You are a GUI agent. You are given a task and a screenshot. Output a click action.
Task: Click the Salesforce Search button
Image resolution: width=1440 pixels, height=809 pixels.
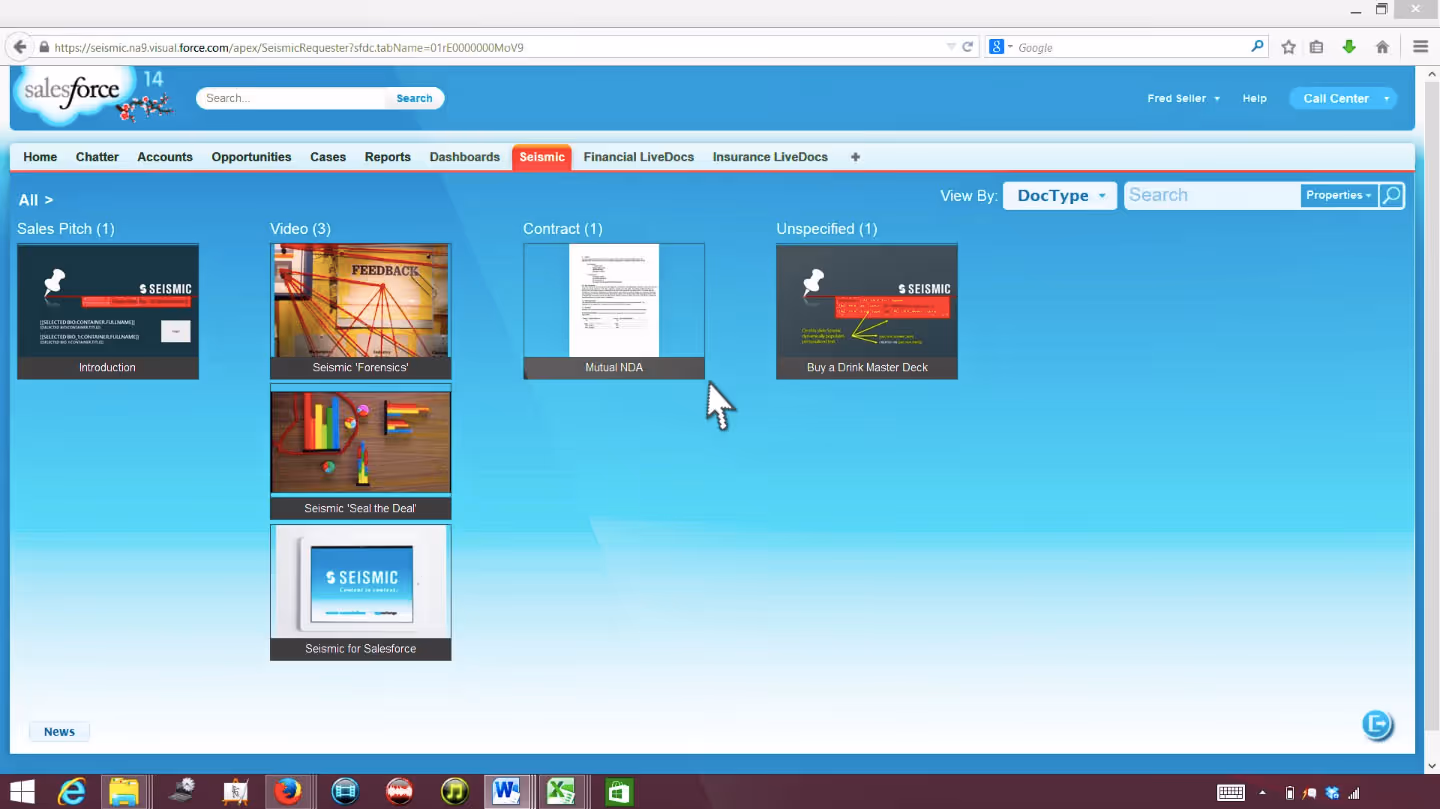point(414,98)
